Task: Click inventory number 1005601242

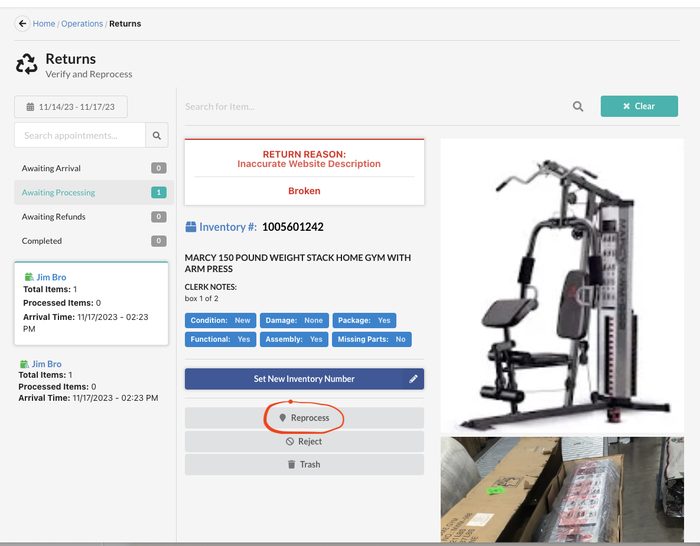Action: click(x=293, y=227)
